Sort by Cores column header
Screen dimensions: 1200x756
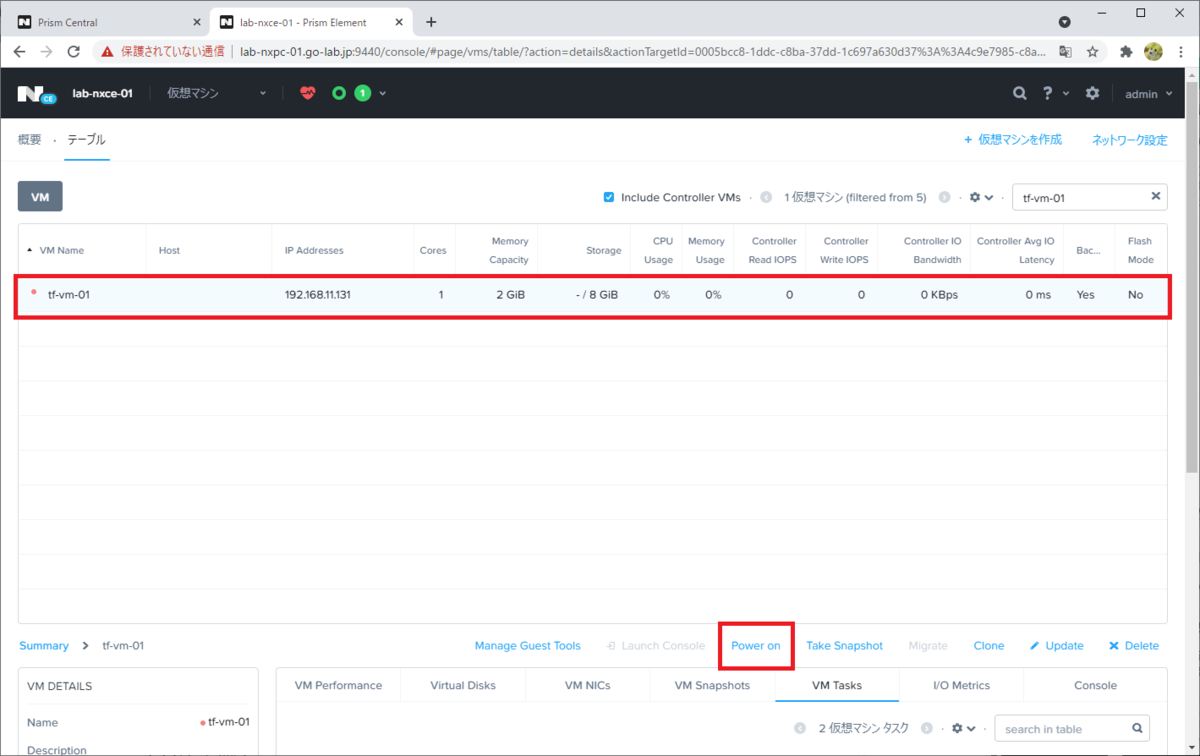tap(433, 250)
